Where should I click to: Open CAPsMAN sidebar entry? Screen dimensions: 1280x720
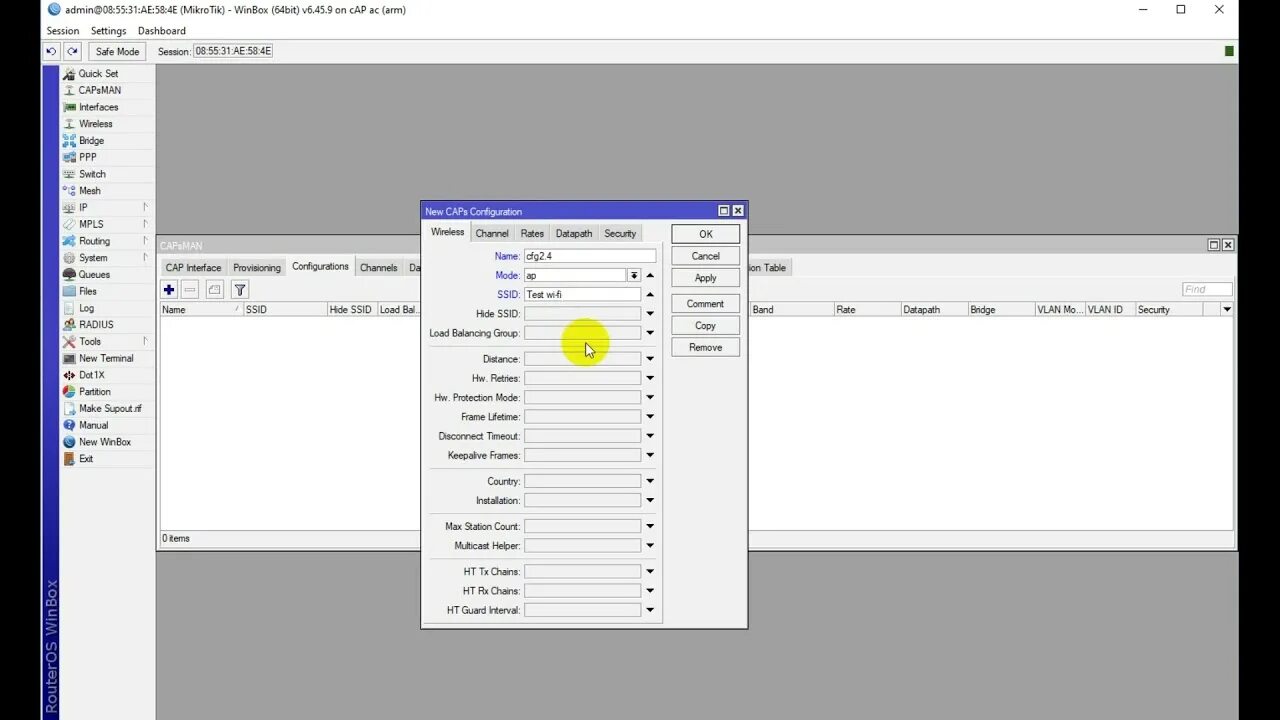99,90
